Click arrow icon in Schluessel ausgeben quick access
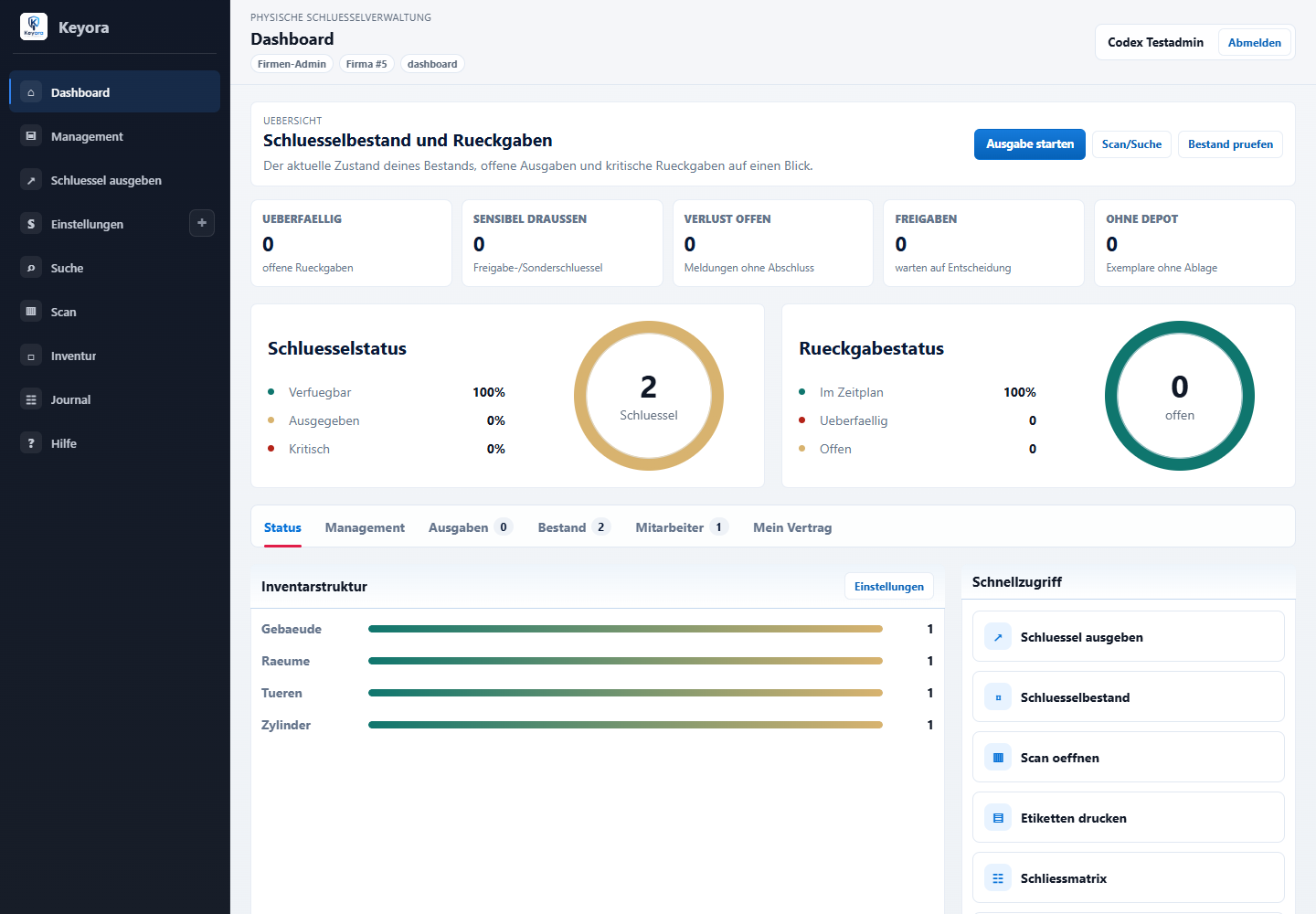Image resolution: width=1316 pixels, height=914 pixels. (x=998, y=637)
